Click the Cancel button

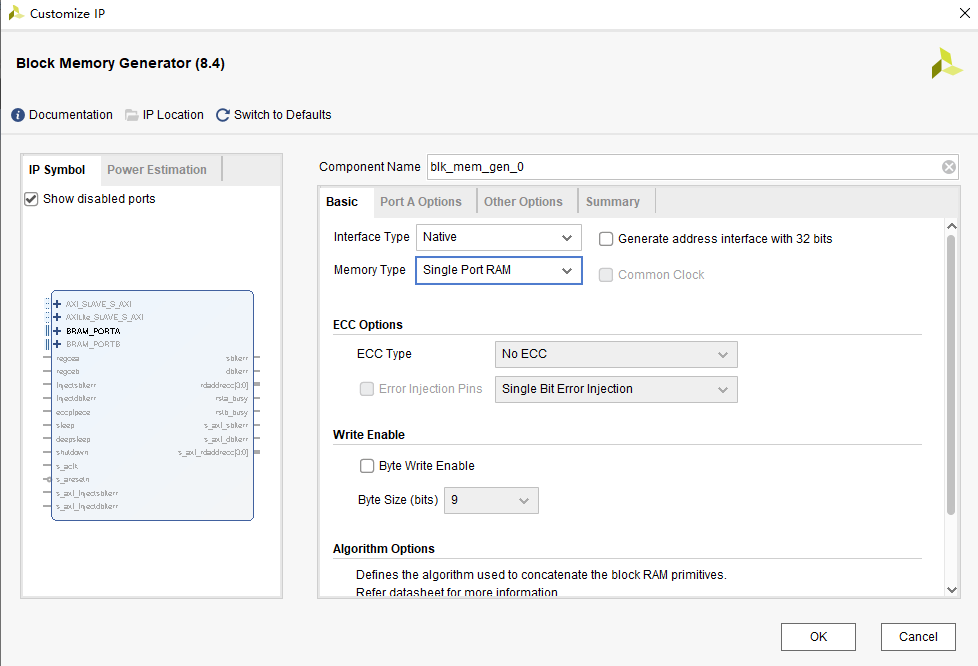point(918,637)
